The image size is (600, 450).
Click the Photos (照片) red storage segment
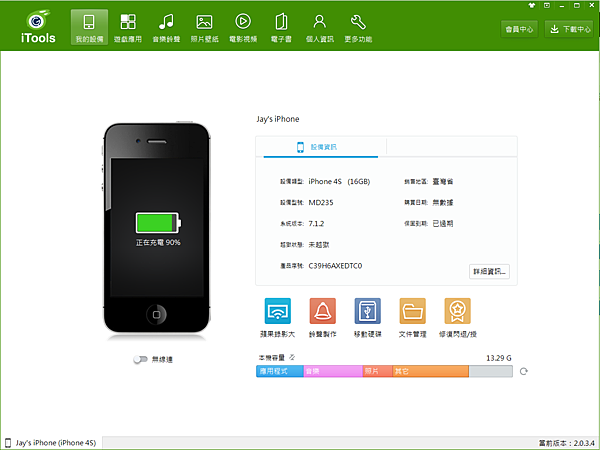pyautogui.click(x=378, y=371)
